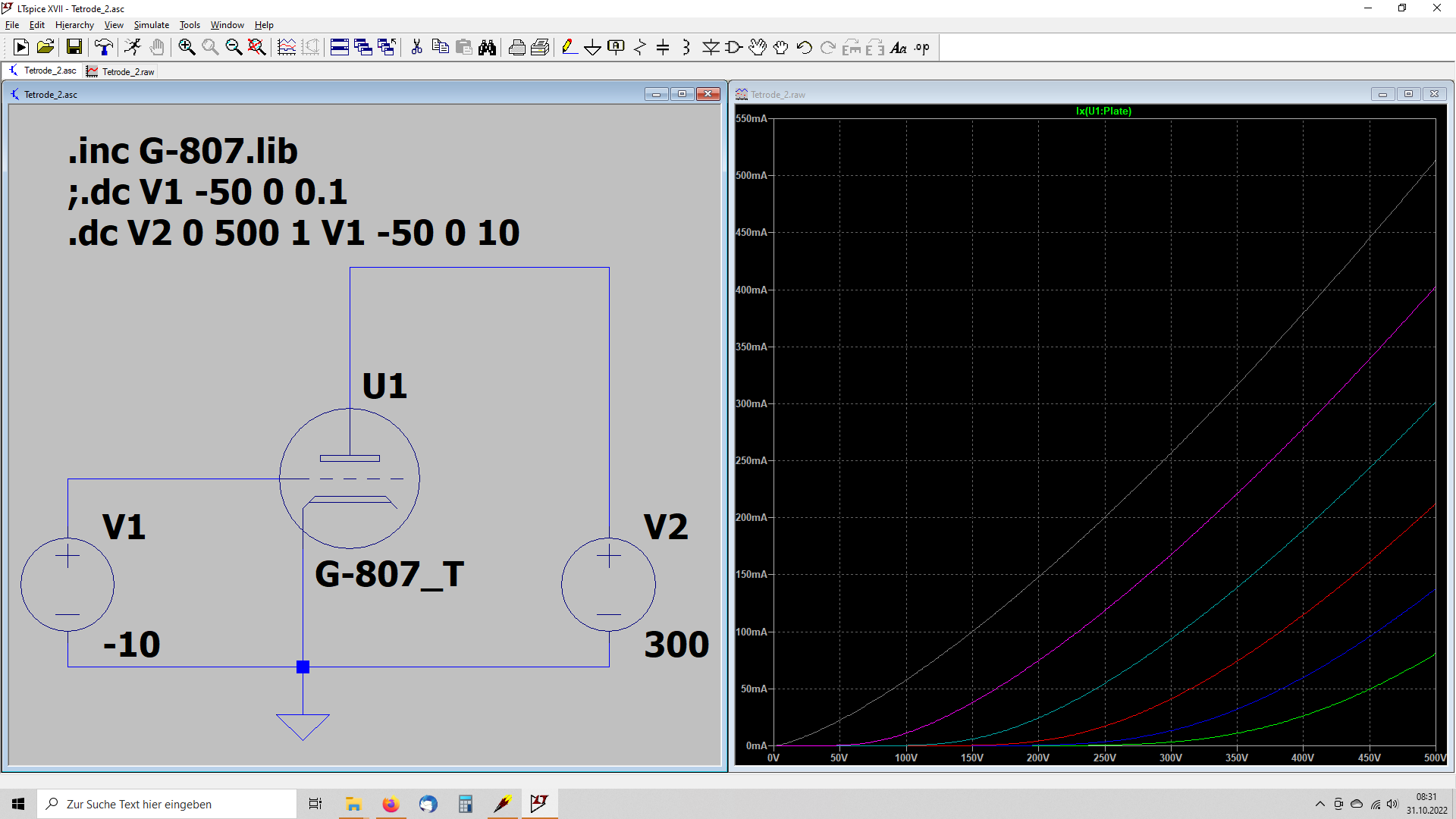The height and width of the screenshot is (819, 1456).
Task: Open Print Setup icon
Action: pyautogui.click(x=540, y=48)
